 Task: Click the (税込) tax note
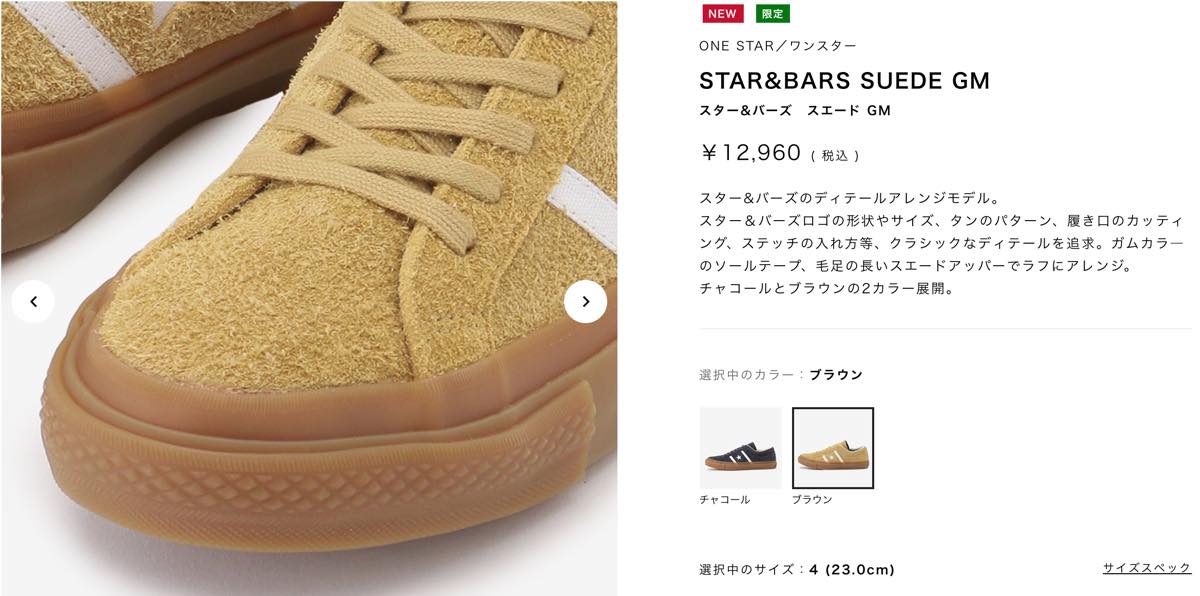click(x=835, y=156)
